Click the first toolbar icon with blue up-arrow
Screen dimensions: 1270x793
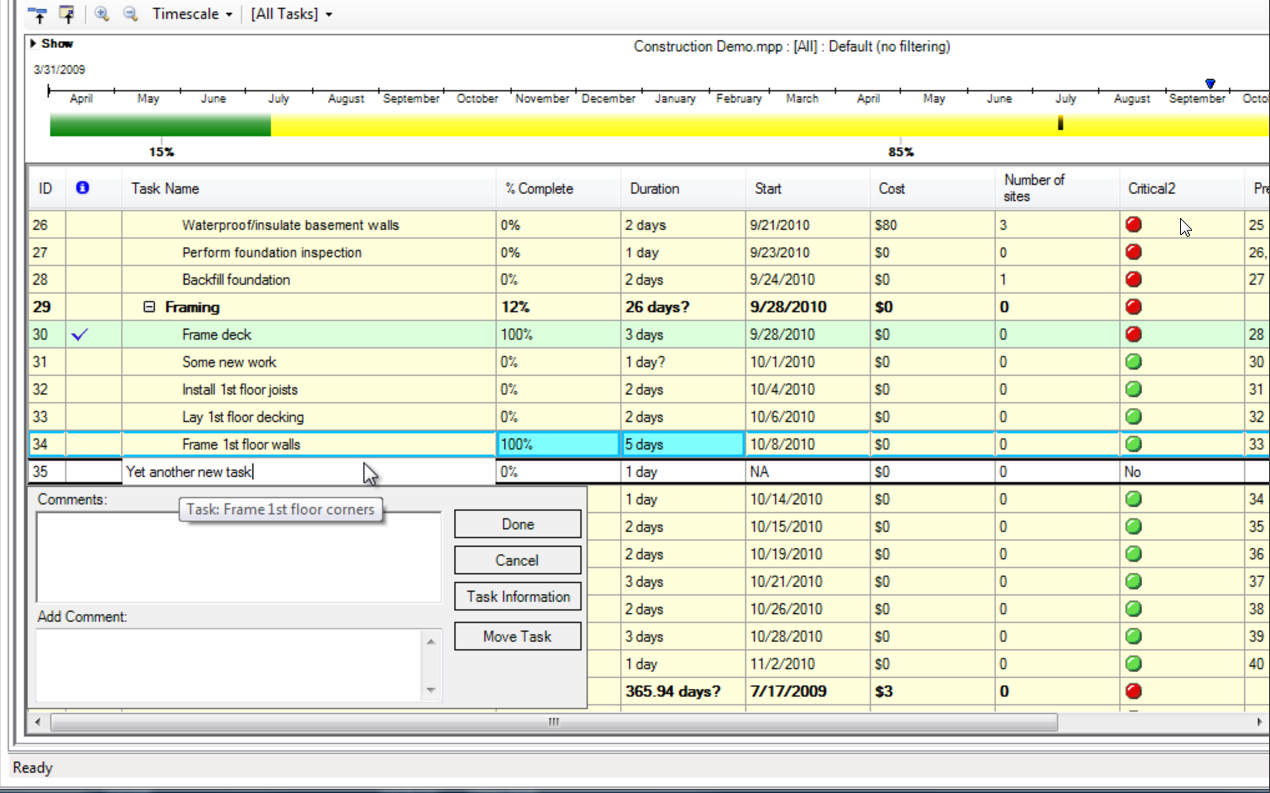tap(38, 15)
